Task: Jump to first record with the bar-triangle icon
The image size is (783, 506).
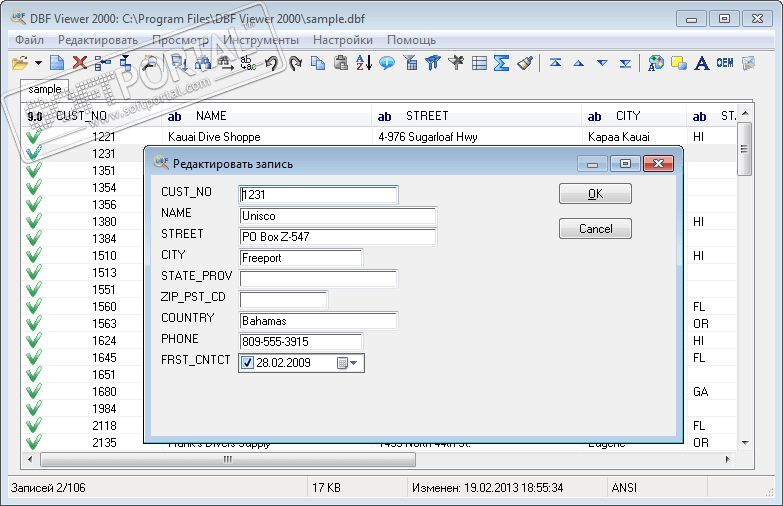Action: click(x=555, y=62)
